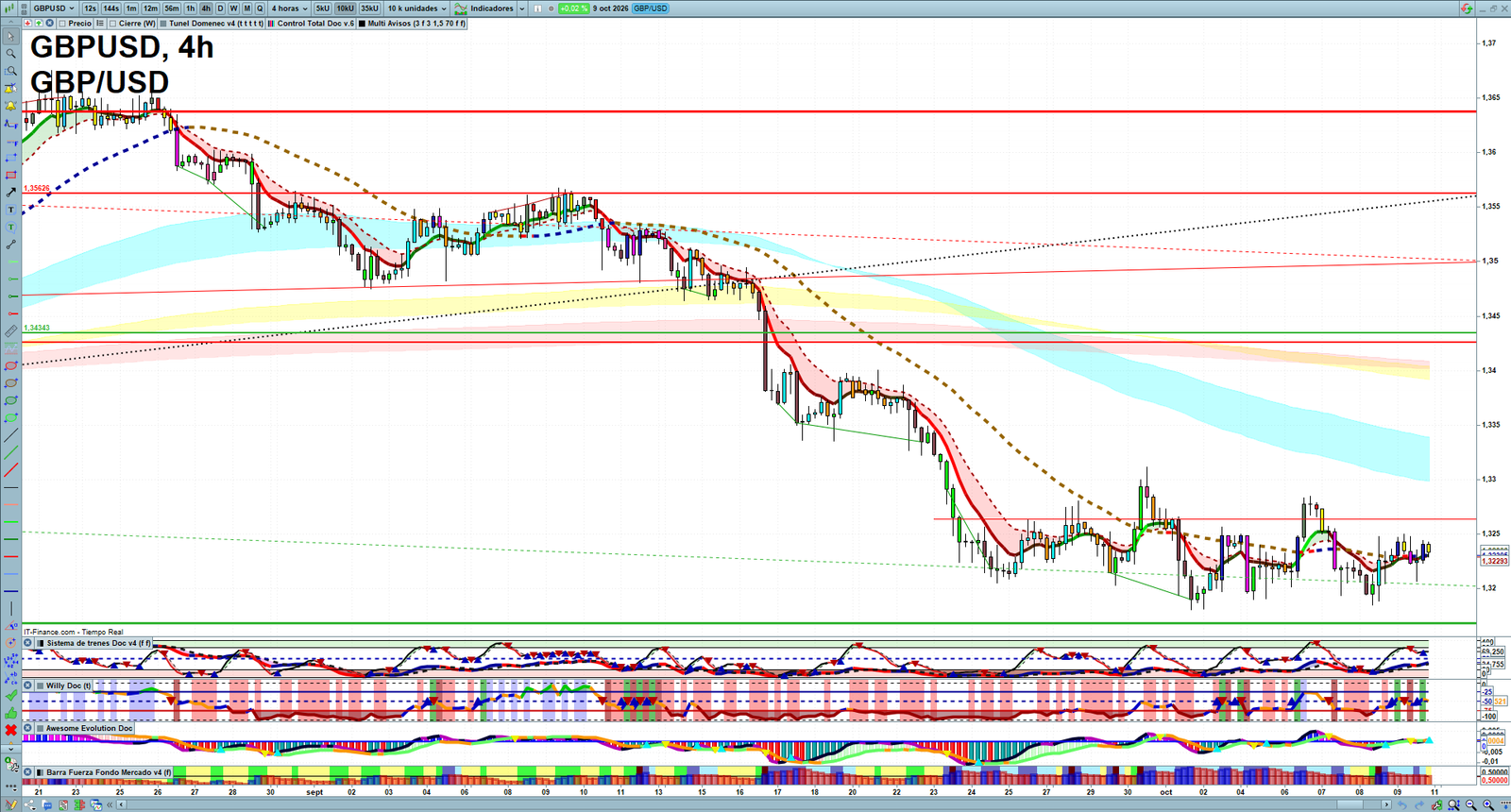The image size is (1511, 812).
Task: Click the list icon next to Precio
Action: point(100,23)
